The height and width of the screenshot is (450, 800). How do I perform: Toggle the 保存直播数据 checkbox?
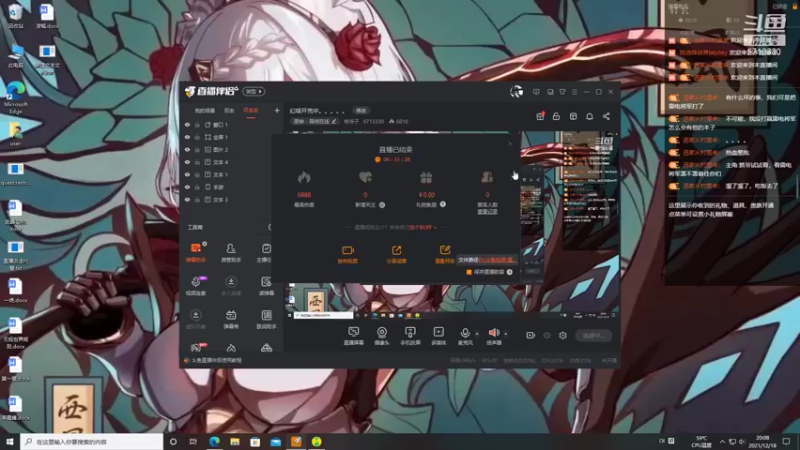(469, 272)
